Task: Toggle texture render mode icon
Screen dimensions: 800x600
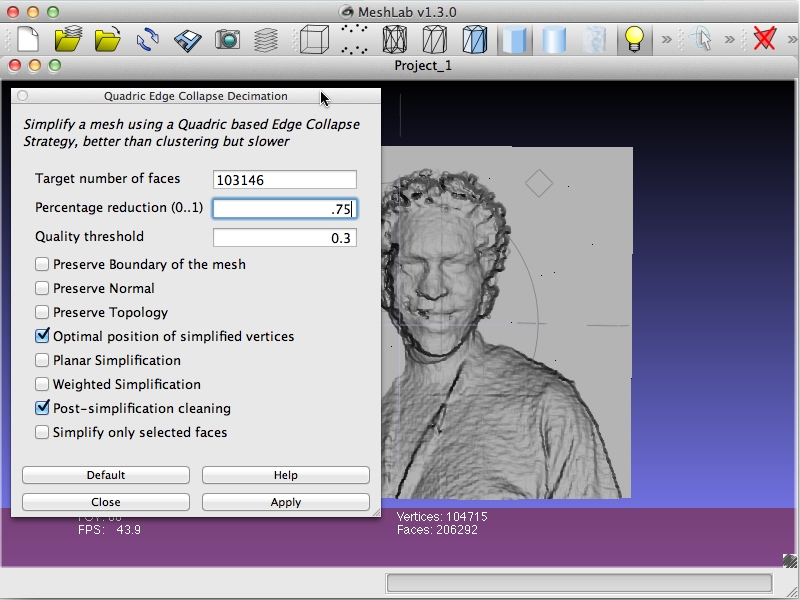Action: (x=594, y=39)
